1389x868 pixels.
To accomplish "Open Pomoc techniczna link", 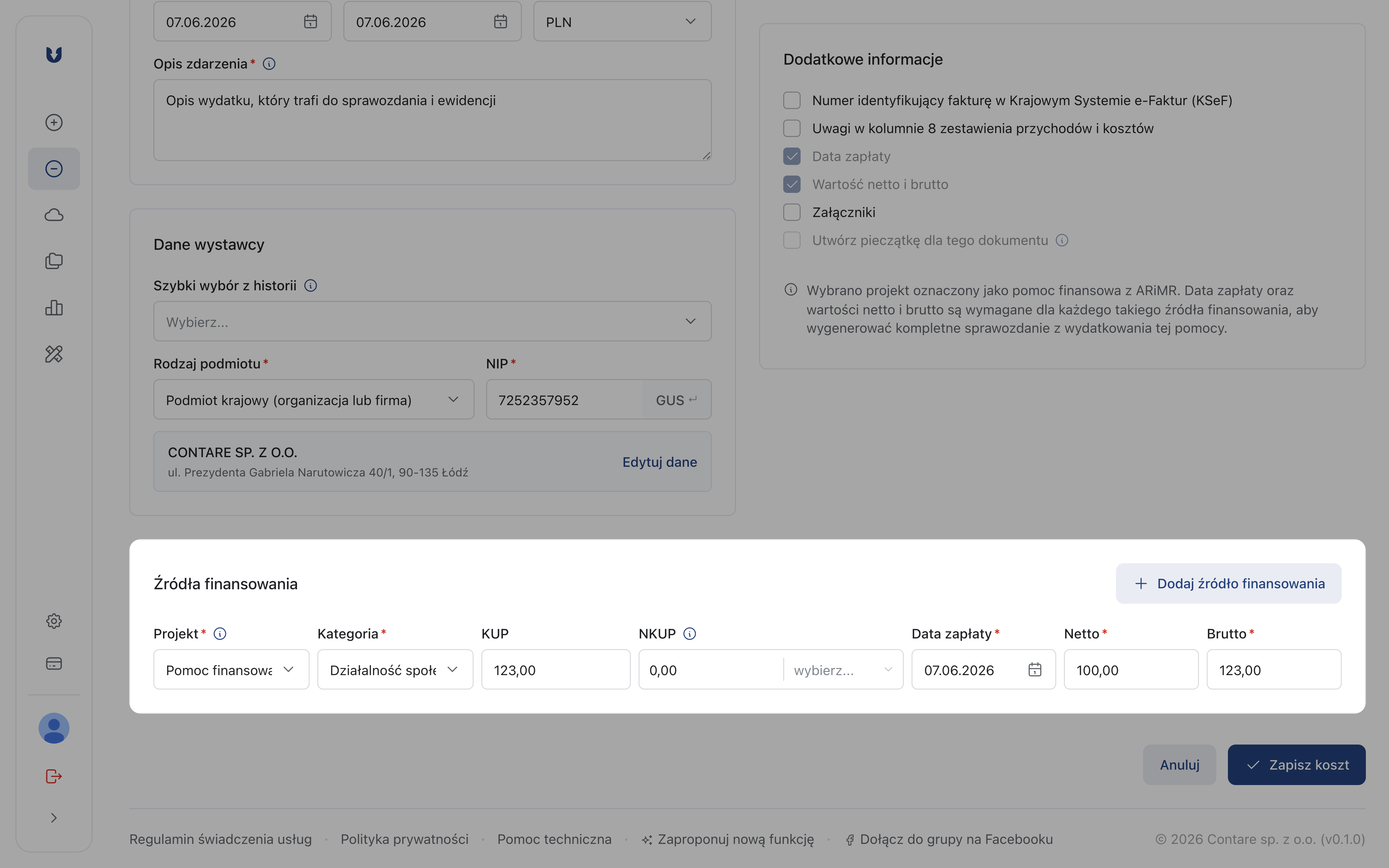I will pyautogui.click(x=554, y=839).
